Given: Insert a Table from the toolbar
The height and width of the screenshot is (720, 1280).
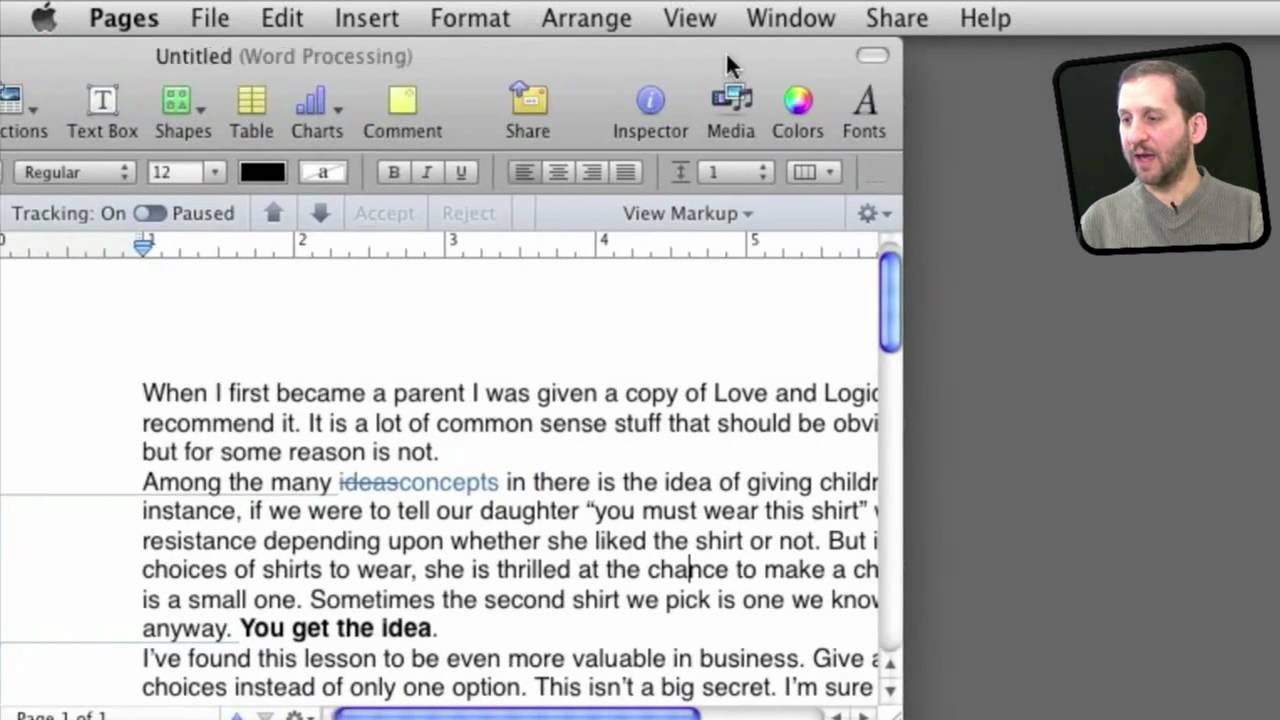Looking at the screenshot, I should (x=251, y=111).
